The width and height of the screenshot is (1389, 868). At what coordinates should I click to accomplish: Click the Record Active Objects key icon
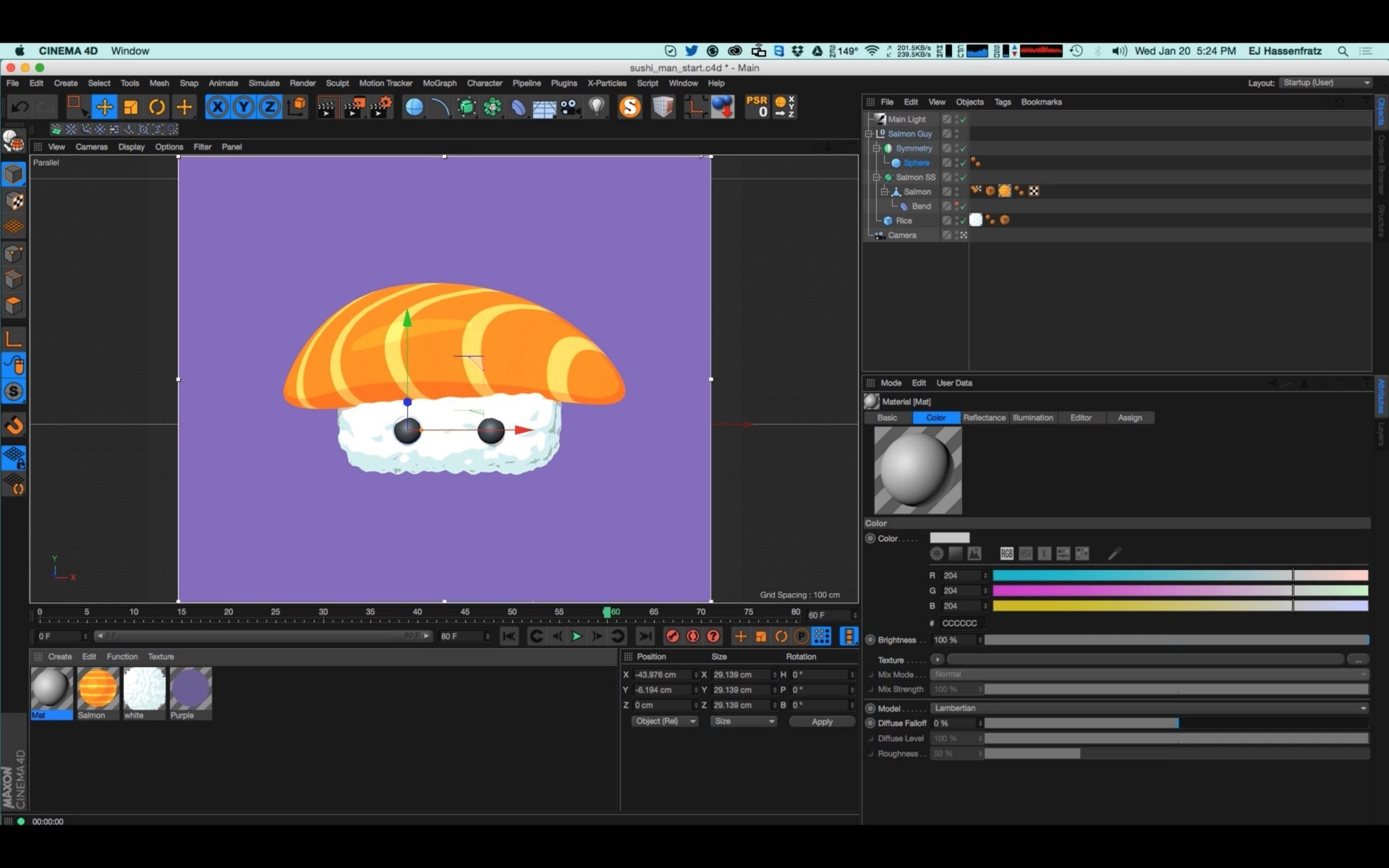(672, 637)
